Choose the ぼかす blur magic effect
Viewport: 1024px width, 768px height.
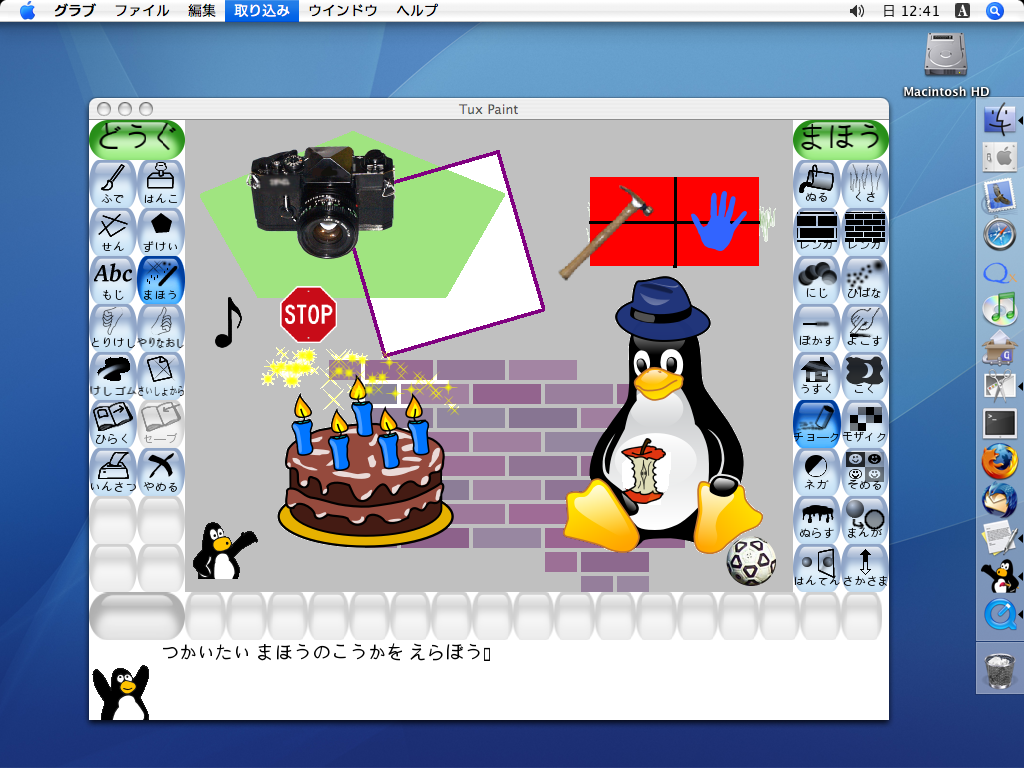[817, 328]
